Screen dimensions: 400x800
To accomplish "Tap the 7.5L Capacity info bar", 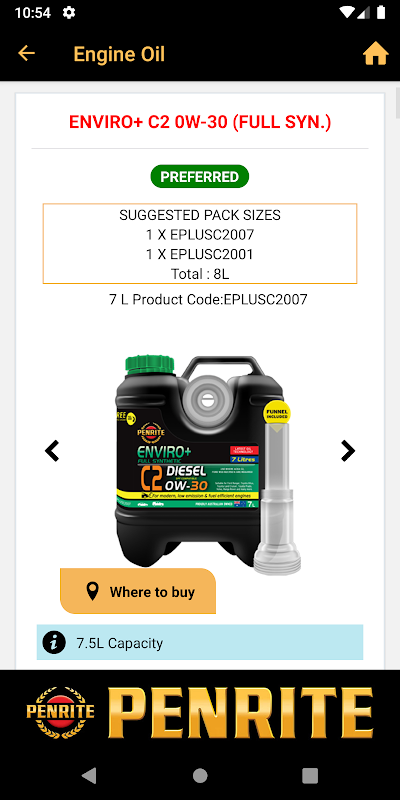I will coord(199,642).
